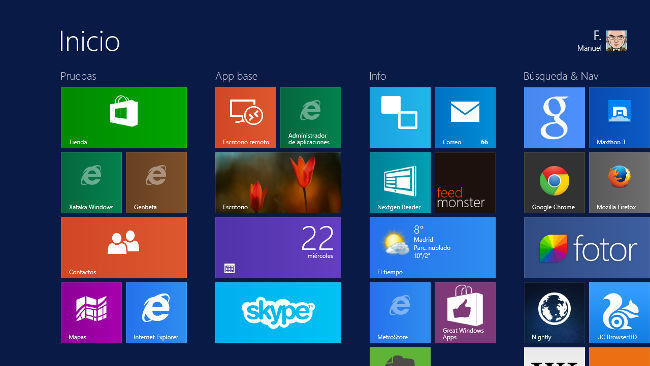Open the Genbeta tile
This screenshot has width=650, height=366.
(156, 182)
